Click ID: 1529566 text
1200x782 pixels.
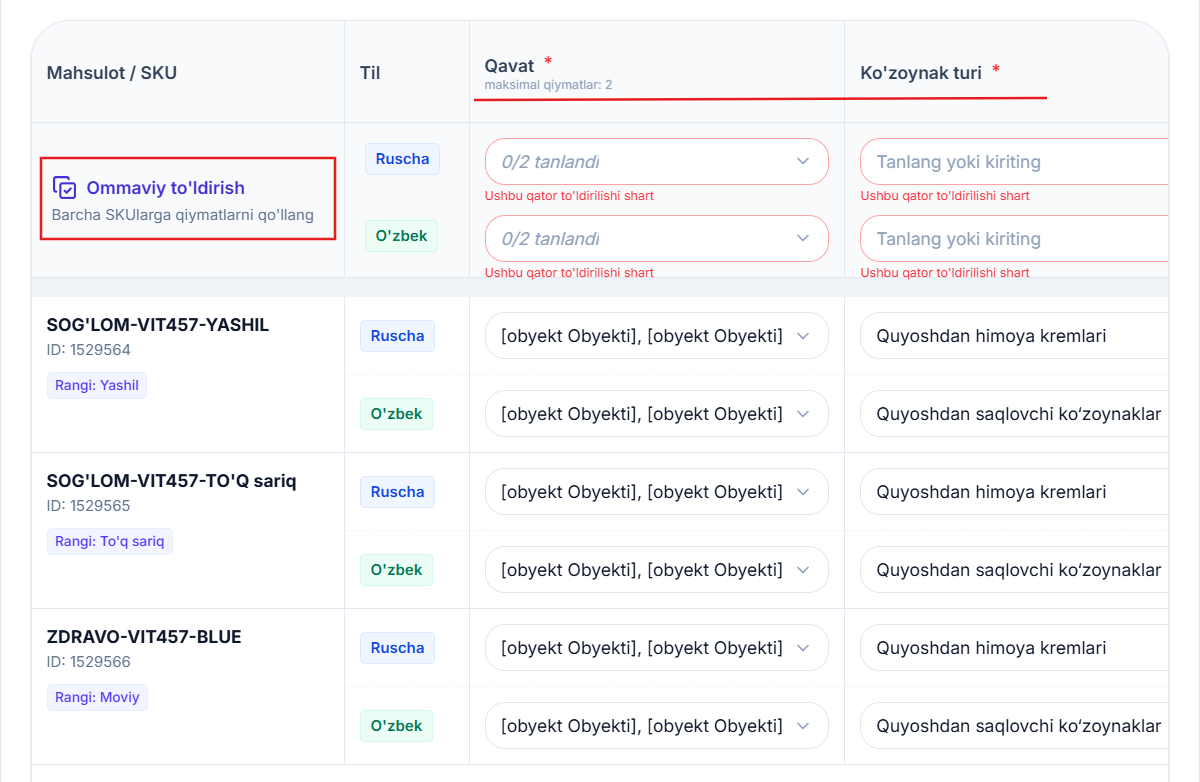point(89,662)
